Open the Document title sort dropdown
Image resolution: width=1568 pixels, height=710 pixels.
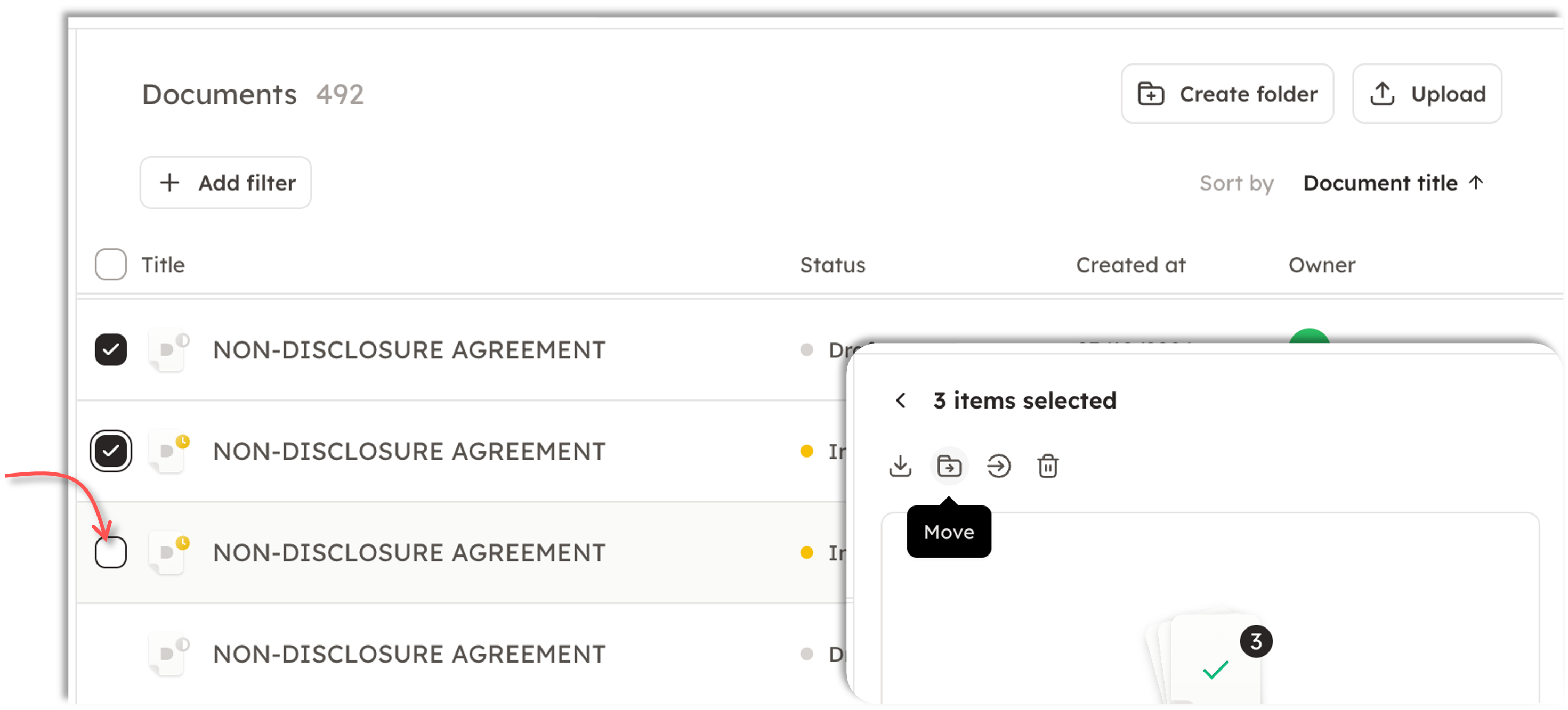click(1393, 183)
